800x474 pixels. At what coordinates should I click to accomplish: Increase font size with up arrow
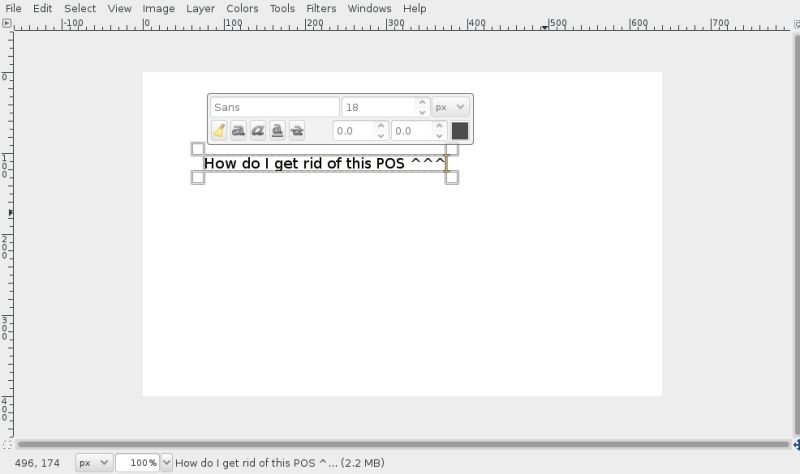422,103
